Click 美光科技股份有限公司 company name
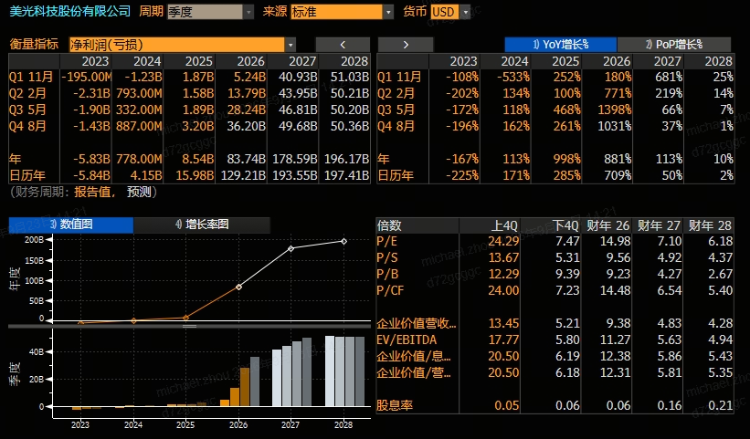Image resolution: width=750 pixels, height=439 pixels. point(70,11)
